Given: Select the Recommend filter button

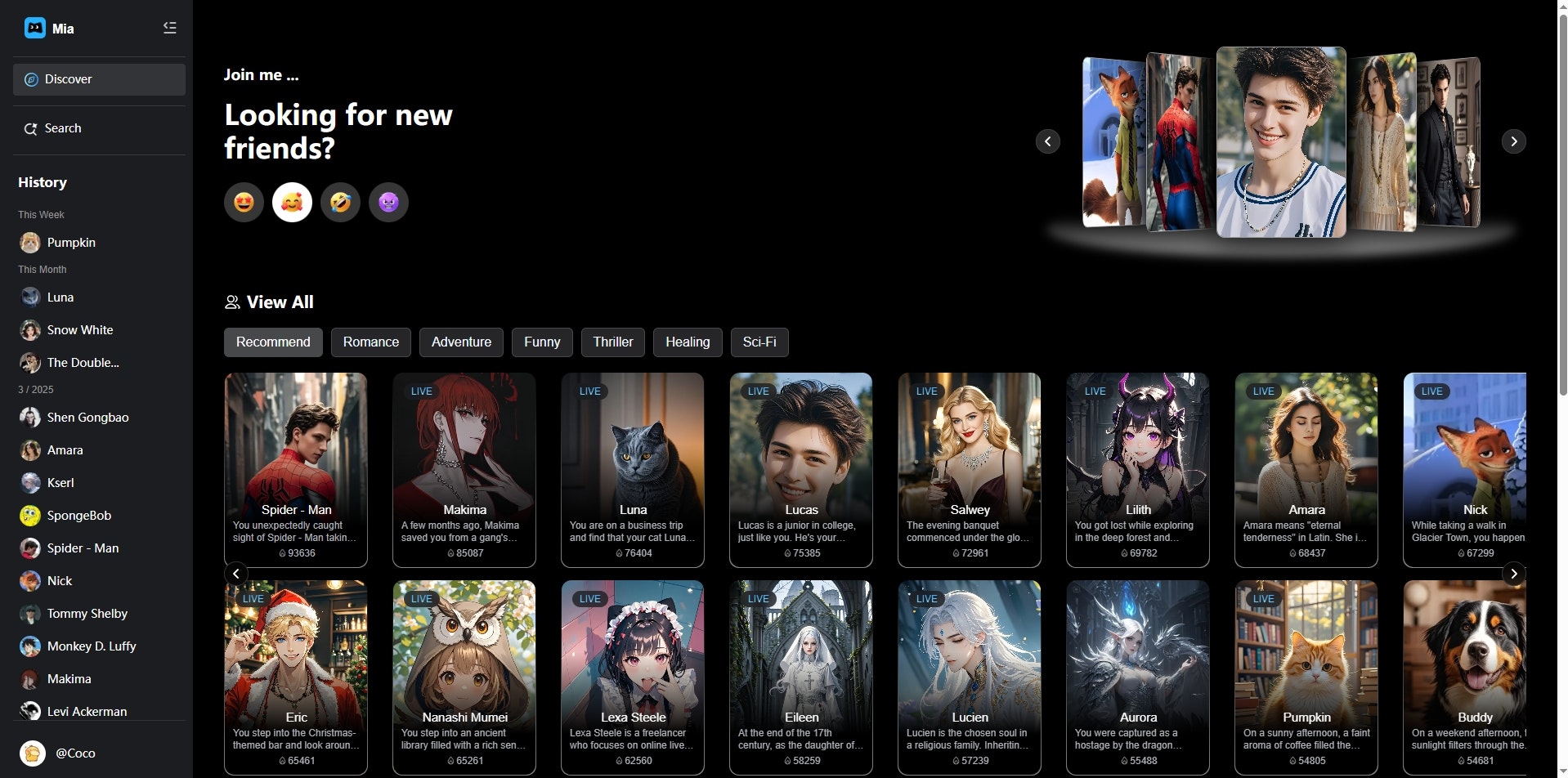Looking at the screenshot, I should click(273, 342).
